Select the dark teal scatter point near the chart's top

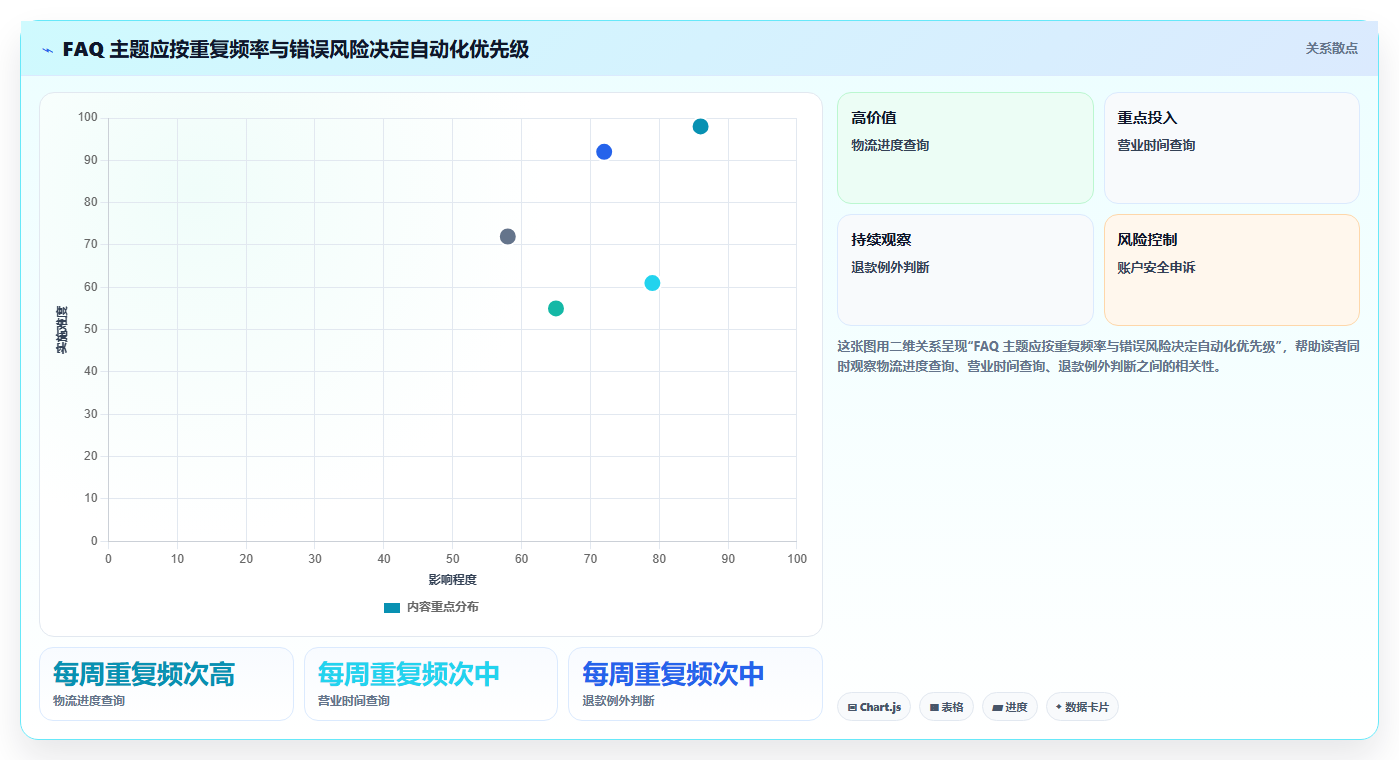coord(700,126)
